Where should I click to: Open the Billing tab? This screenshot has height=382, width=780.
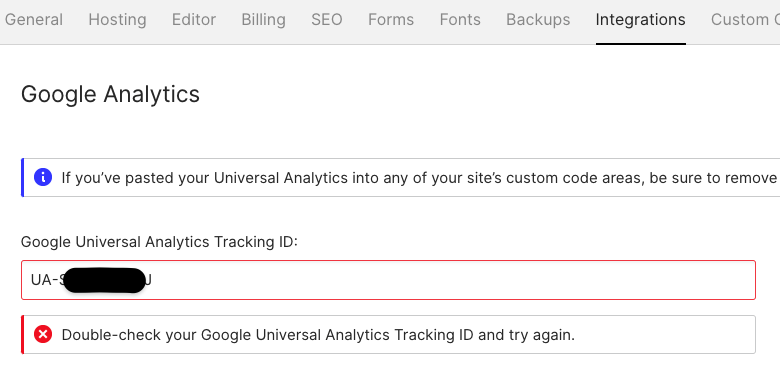click(264, 20)
